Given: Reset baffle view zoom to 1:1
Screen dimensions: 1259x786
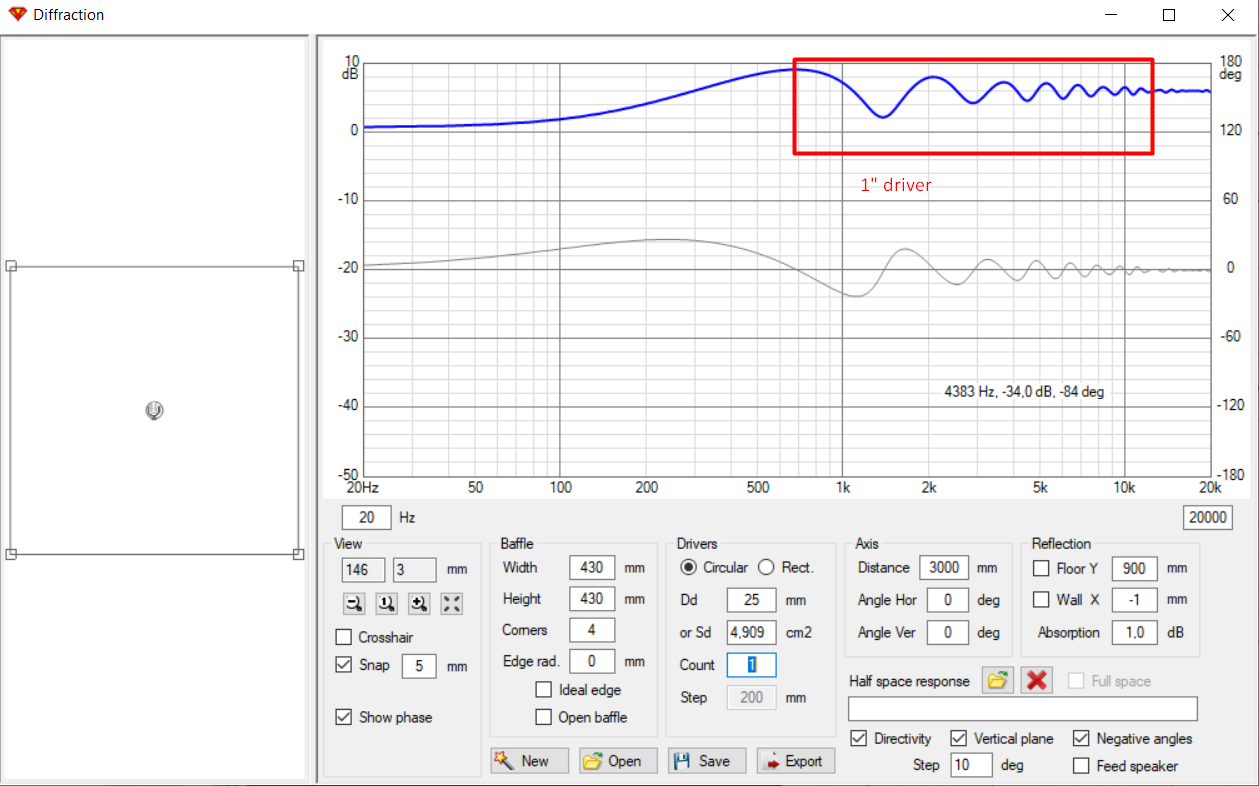Looking at the screenshot, I should click(x=387, y=603).
